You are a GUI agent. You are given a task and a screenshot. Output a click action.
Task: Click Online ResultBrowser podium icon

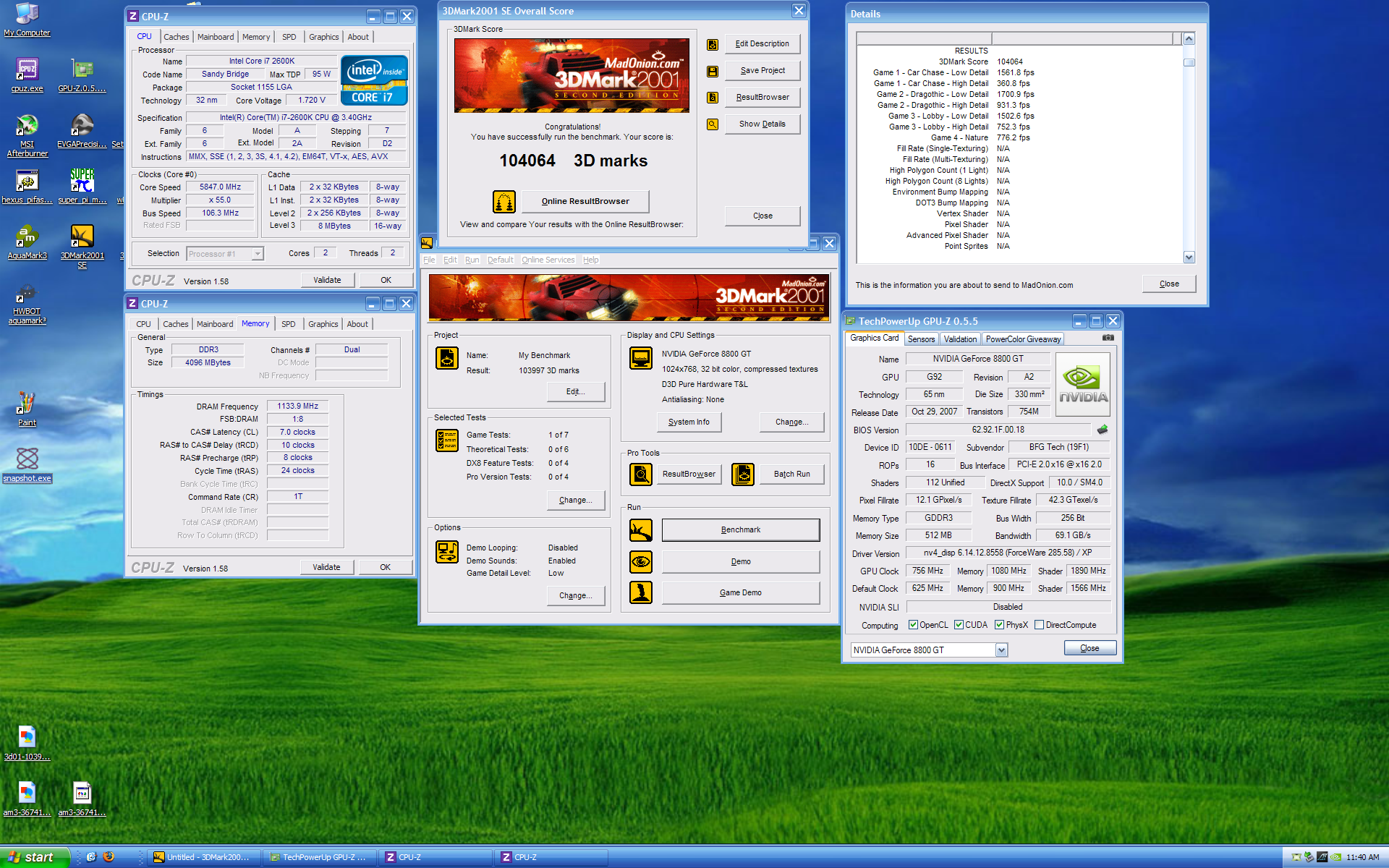504,202
